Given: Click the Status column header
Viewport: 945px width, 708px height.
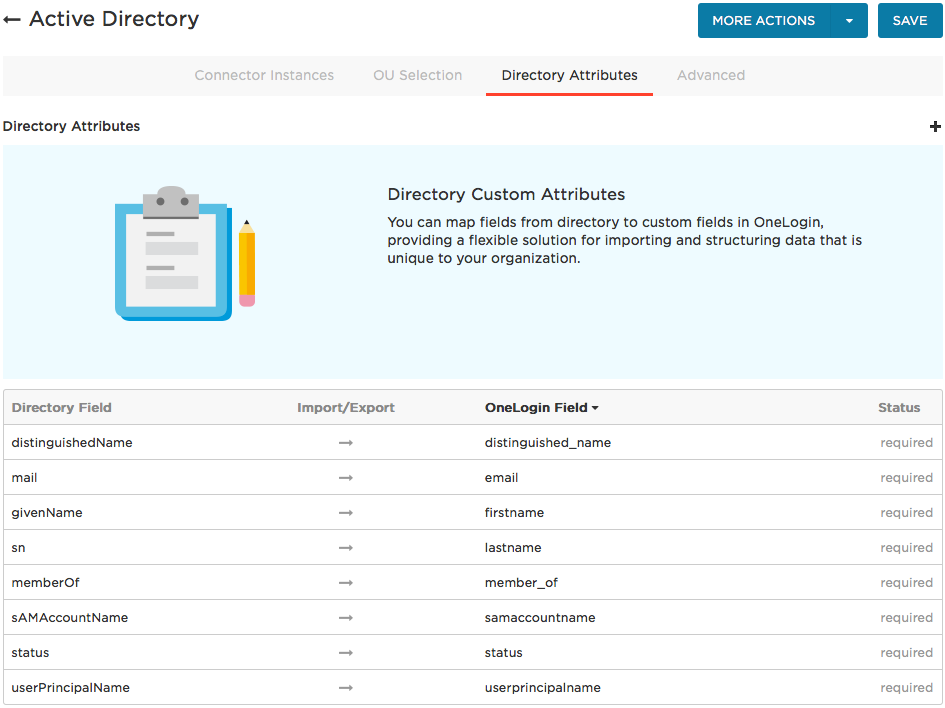Looking at the screenshot, I should [899, 407].
